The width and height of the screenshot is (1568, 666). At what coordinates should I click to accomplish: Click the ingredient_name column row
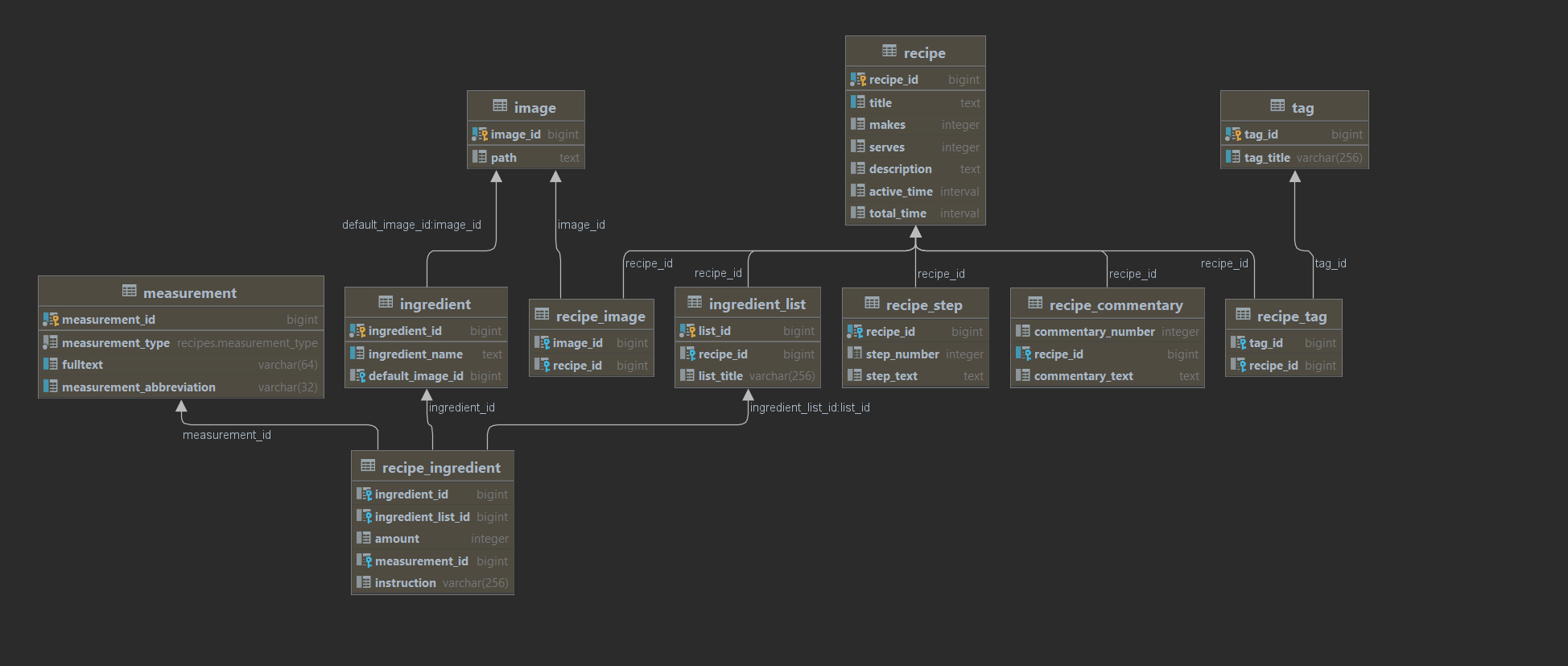click(427, 354)
